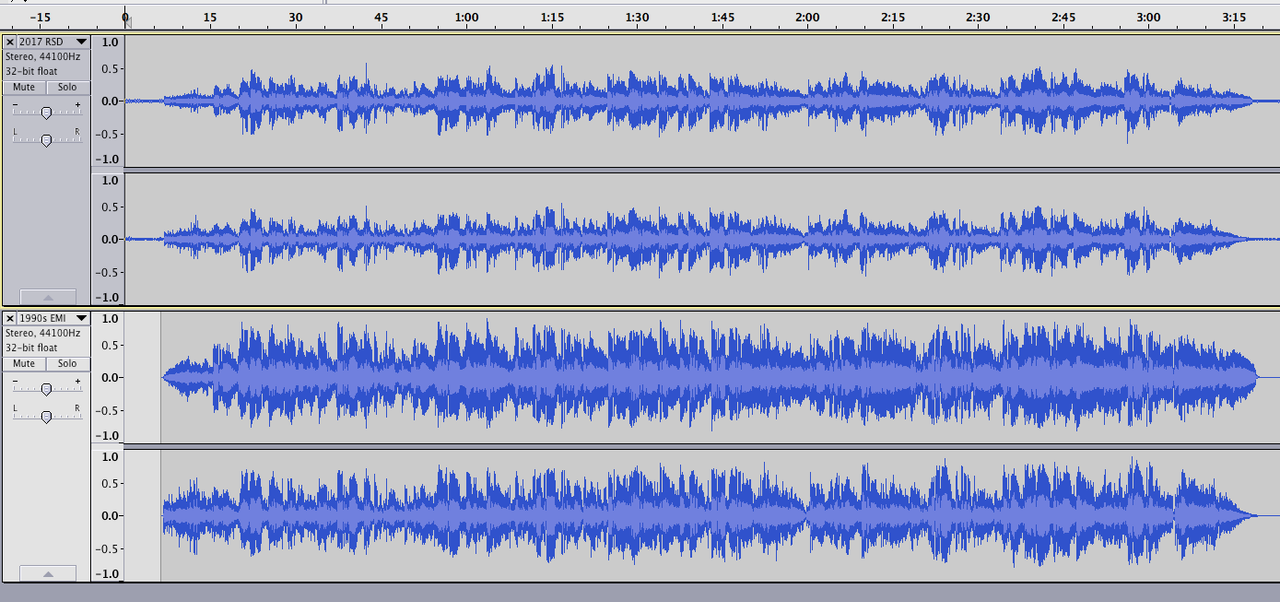Close the 1990s EMI track
The width and height of the screenshot is (1280, 602).
(x=10, y=319)
